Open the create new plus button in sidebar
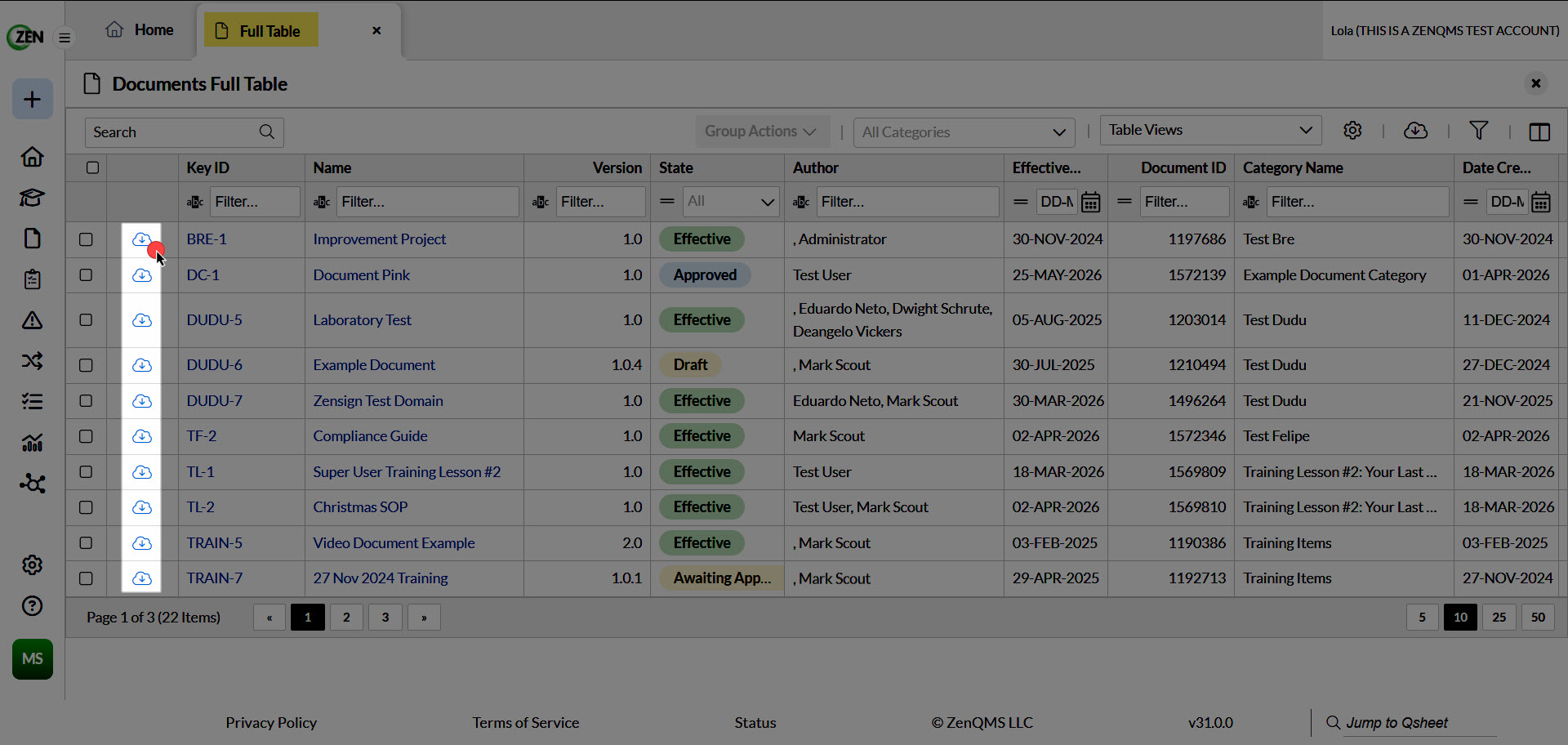Image resolution: width=1568 pixels, height=745 pixels. pyautogui.click(x=33, y=100)
